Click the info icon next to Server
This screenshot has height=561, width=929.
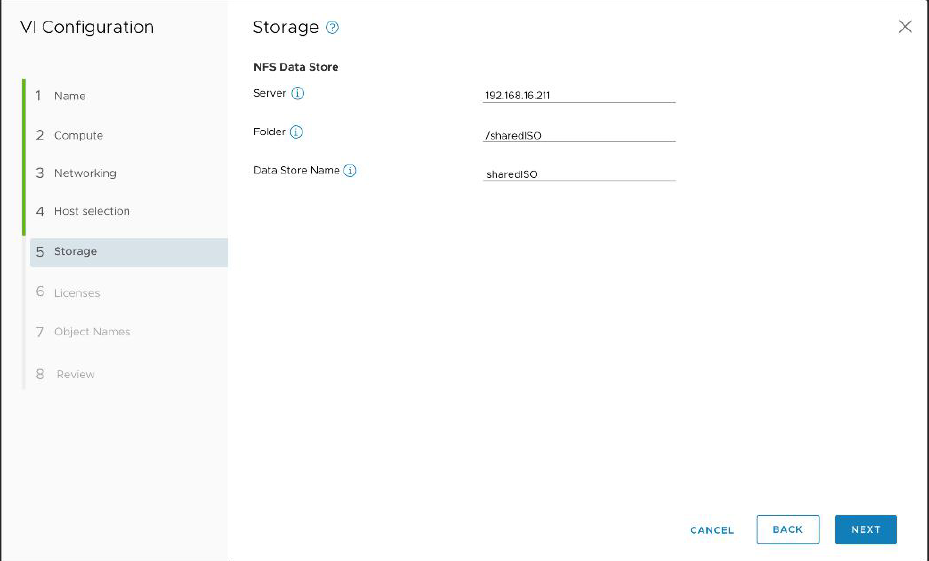[x=297, y=93]
